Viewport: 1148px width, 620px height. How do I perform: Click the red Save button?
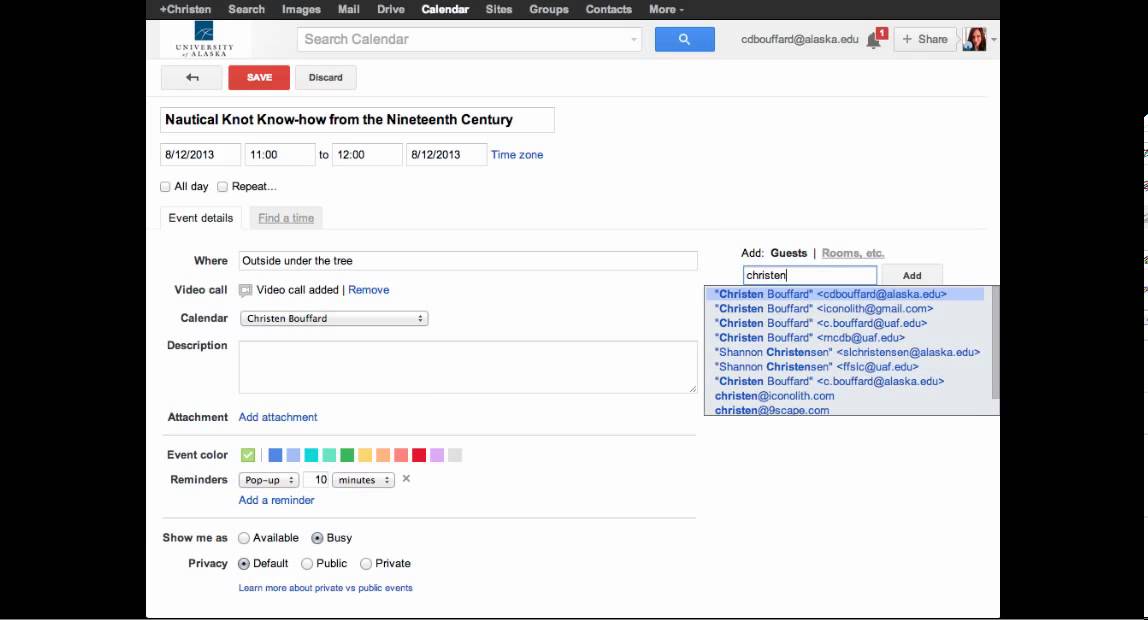(259, 77)
